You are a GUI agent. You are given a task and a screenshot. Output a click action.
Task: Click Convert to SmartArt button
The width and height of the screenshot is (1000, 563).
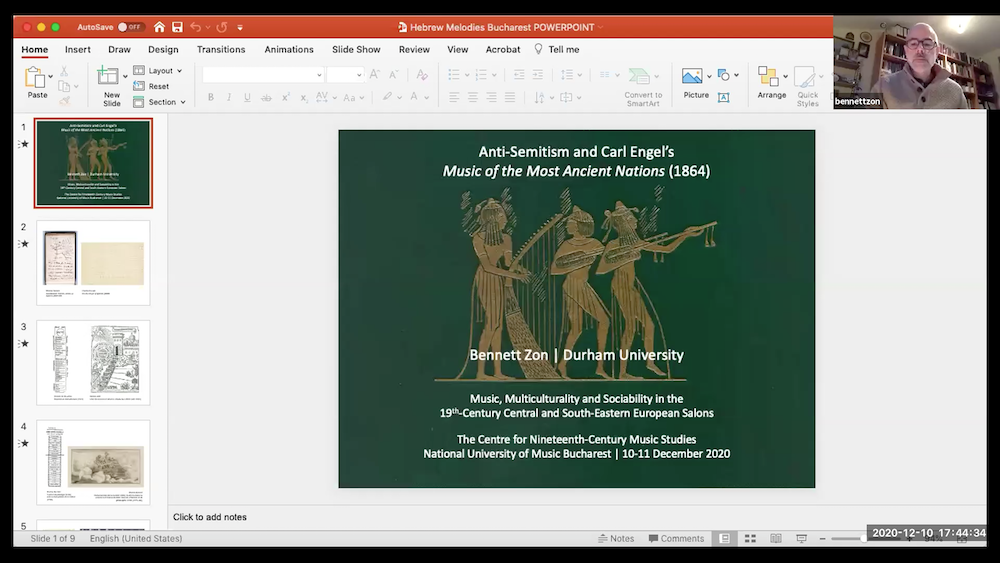click(x=643, y=87)
